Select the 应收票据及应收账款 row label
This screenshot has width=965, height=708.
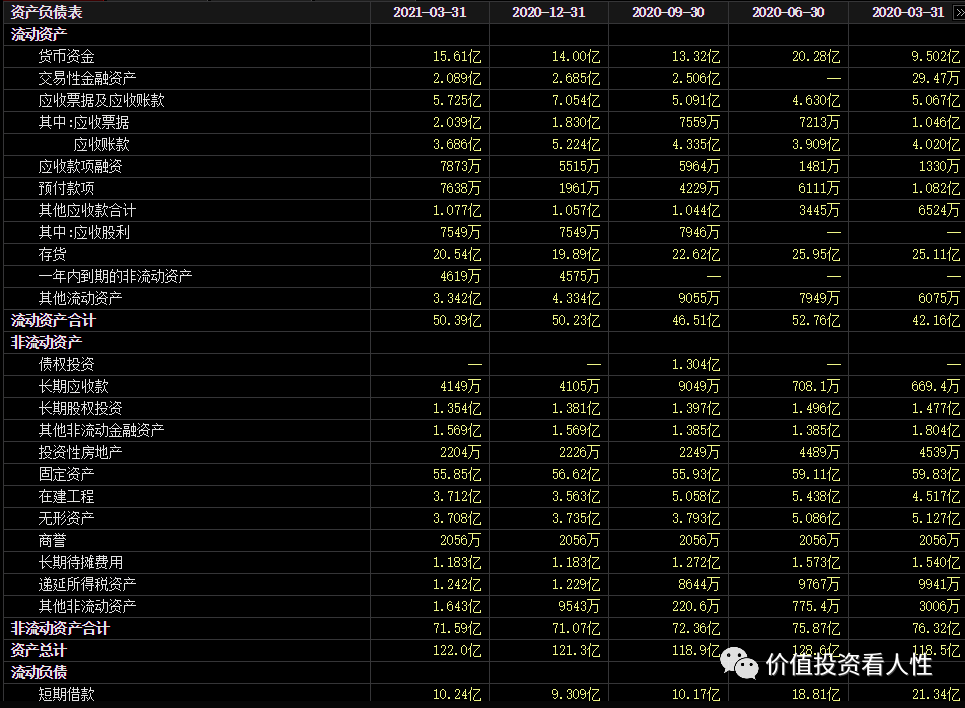102,100
